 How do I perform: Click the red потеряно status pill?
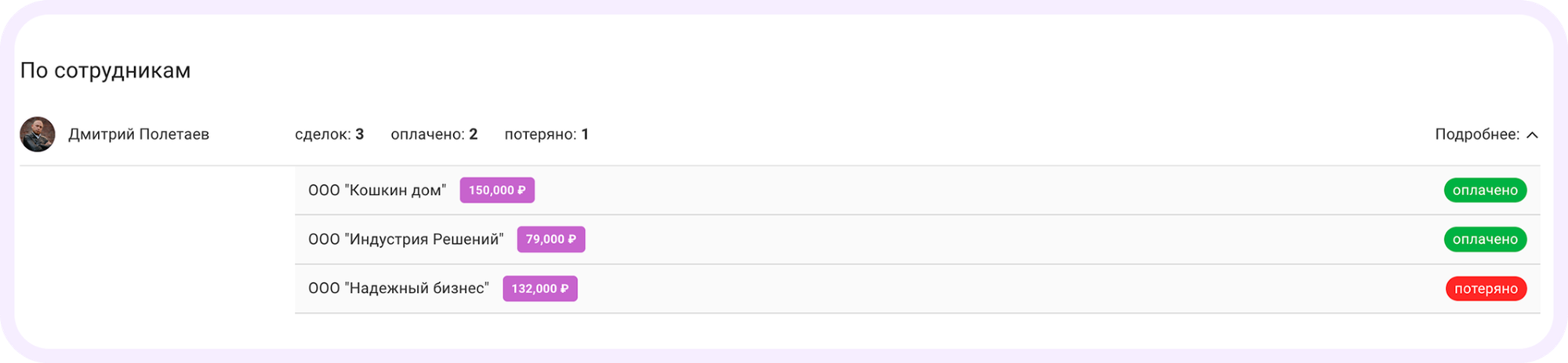click(1486, 289)
